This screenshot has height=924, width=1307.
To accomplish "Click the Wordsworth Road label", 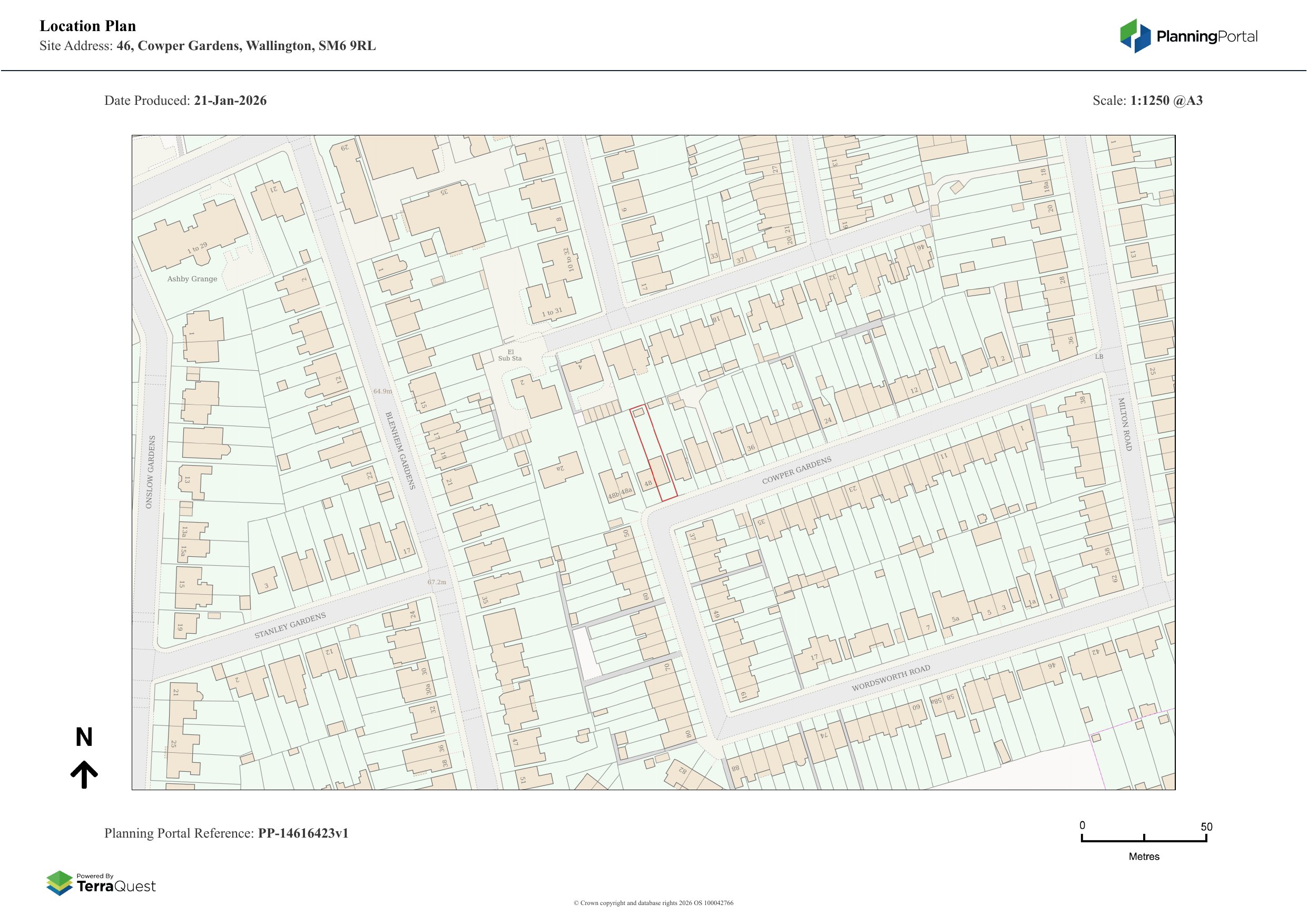I will pos(890,678).
